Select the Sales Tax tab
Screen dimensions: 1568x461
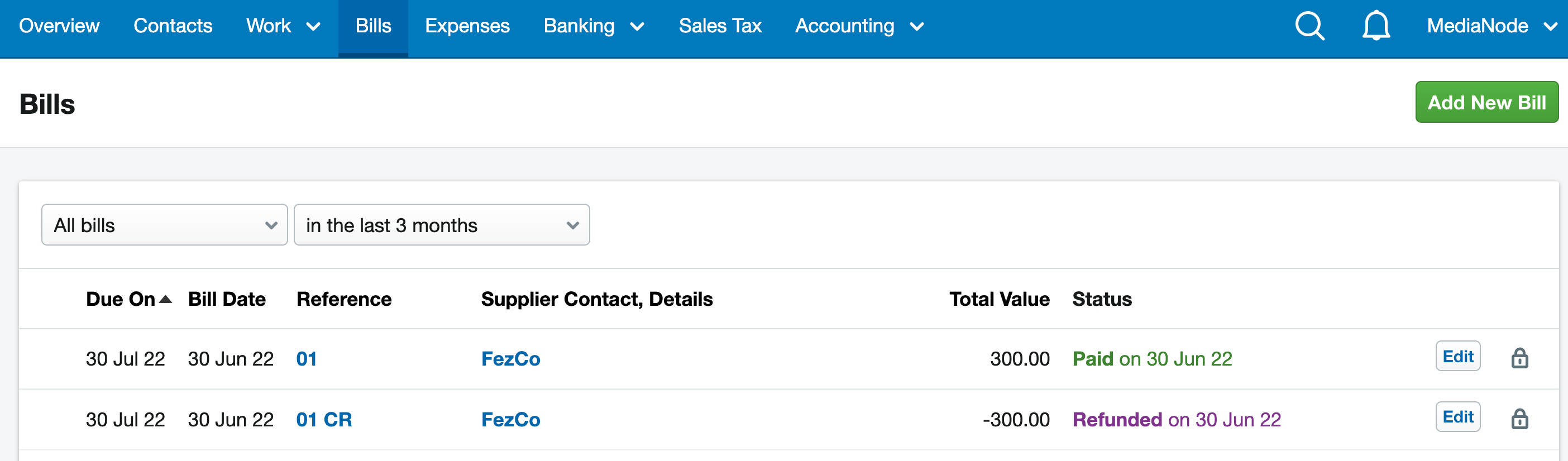click(x=720, y=26)
